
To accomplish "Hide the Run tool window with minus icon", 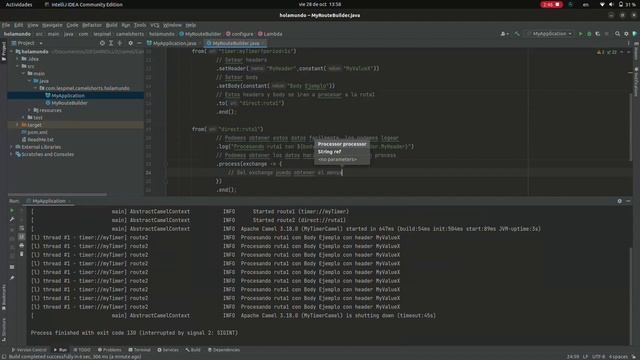I will point(628,201).
